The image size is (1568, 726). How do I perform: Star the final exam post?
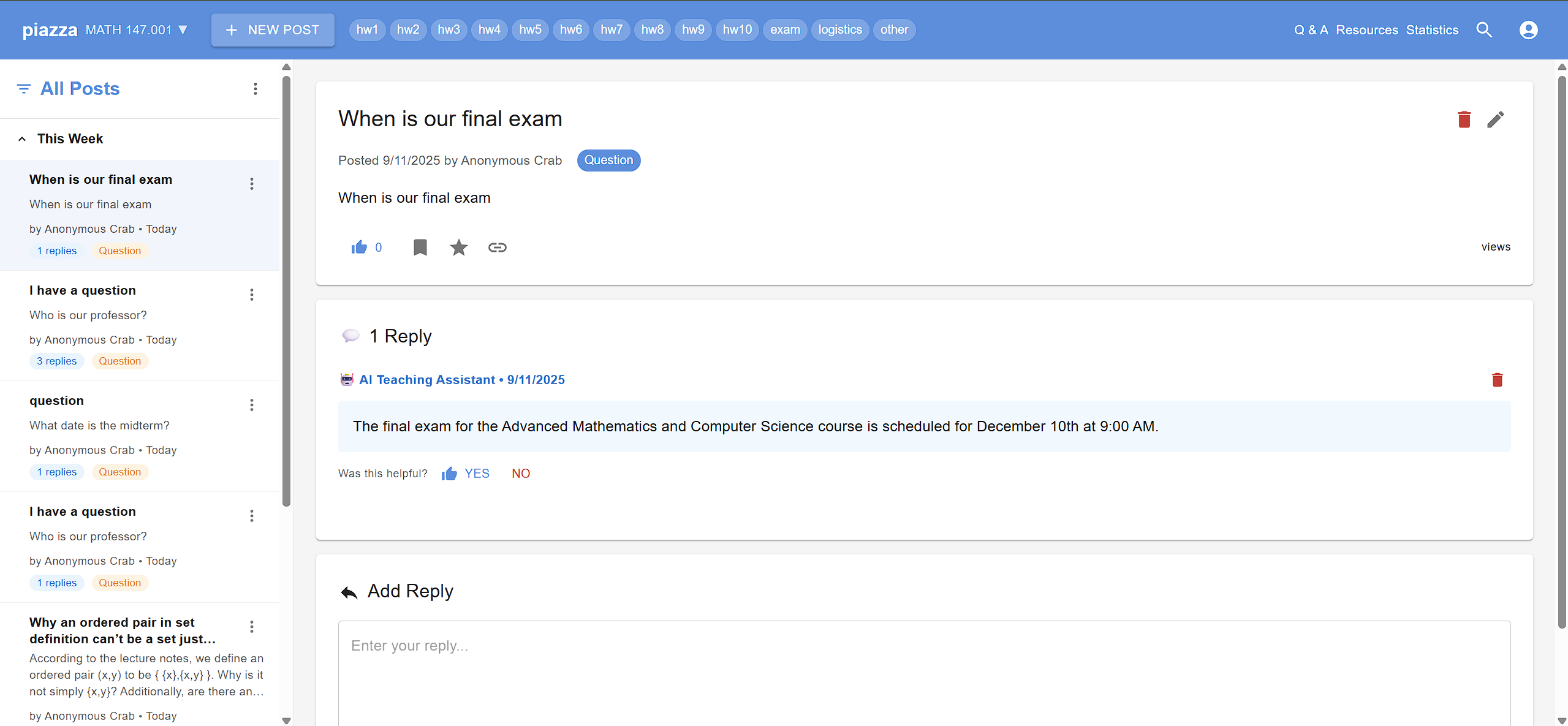click(x=458, y=248)
